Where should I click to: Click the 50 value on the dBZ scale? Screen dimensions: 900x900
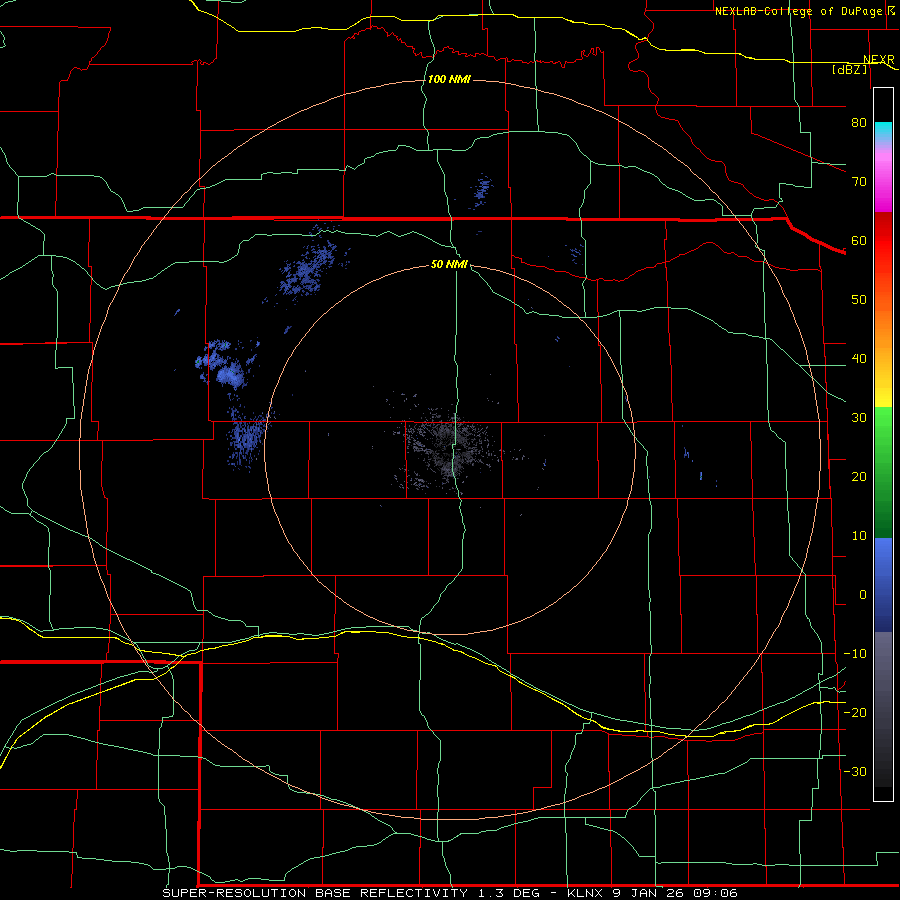pos(859,300)
